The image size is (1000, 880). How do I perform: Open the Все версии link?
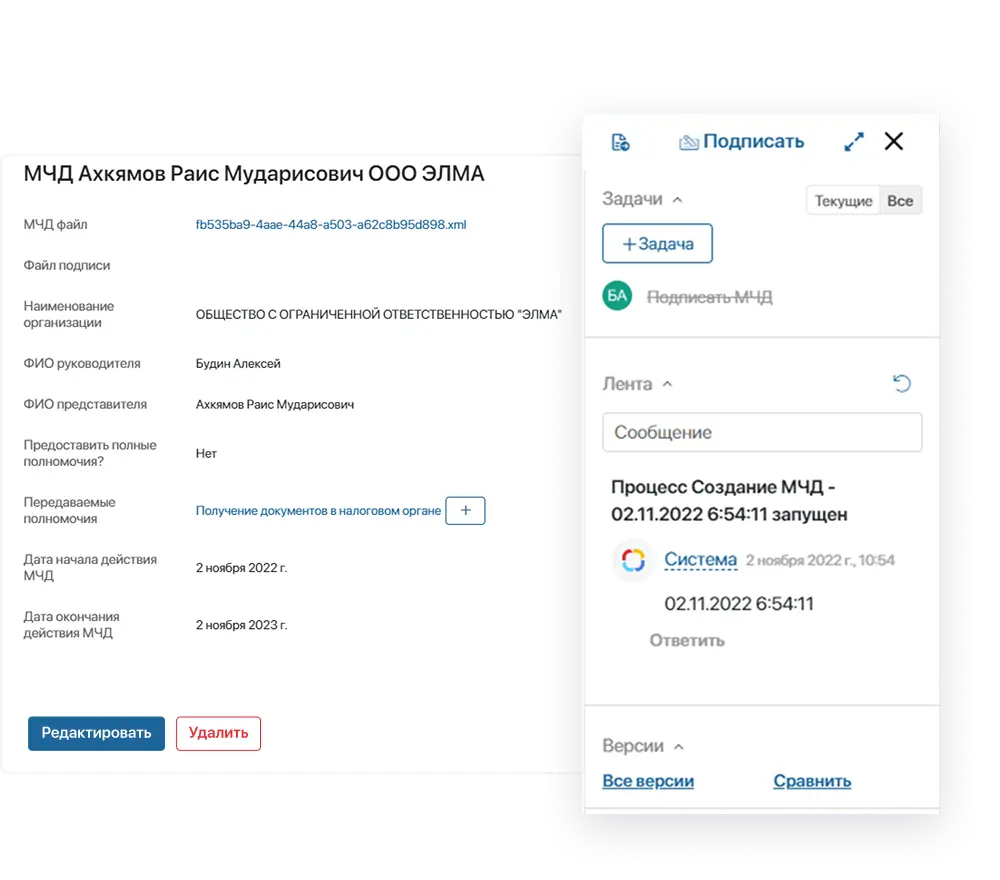[x=648, y=781]
